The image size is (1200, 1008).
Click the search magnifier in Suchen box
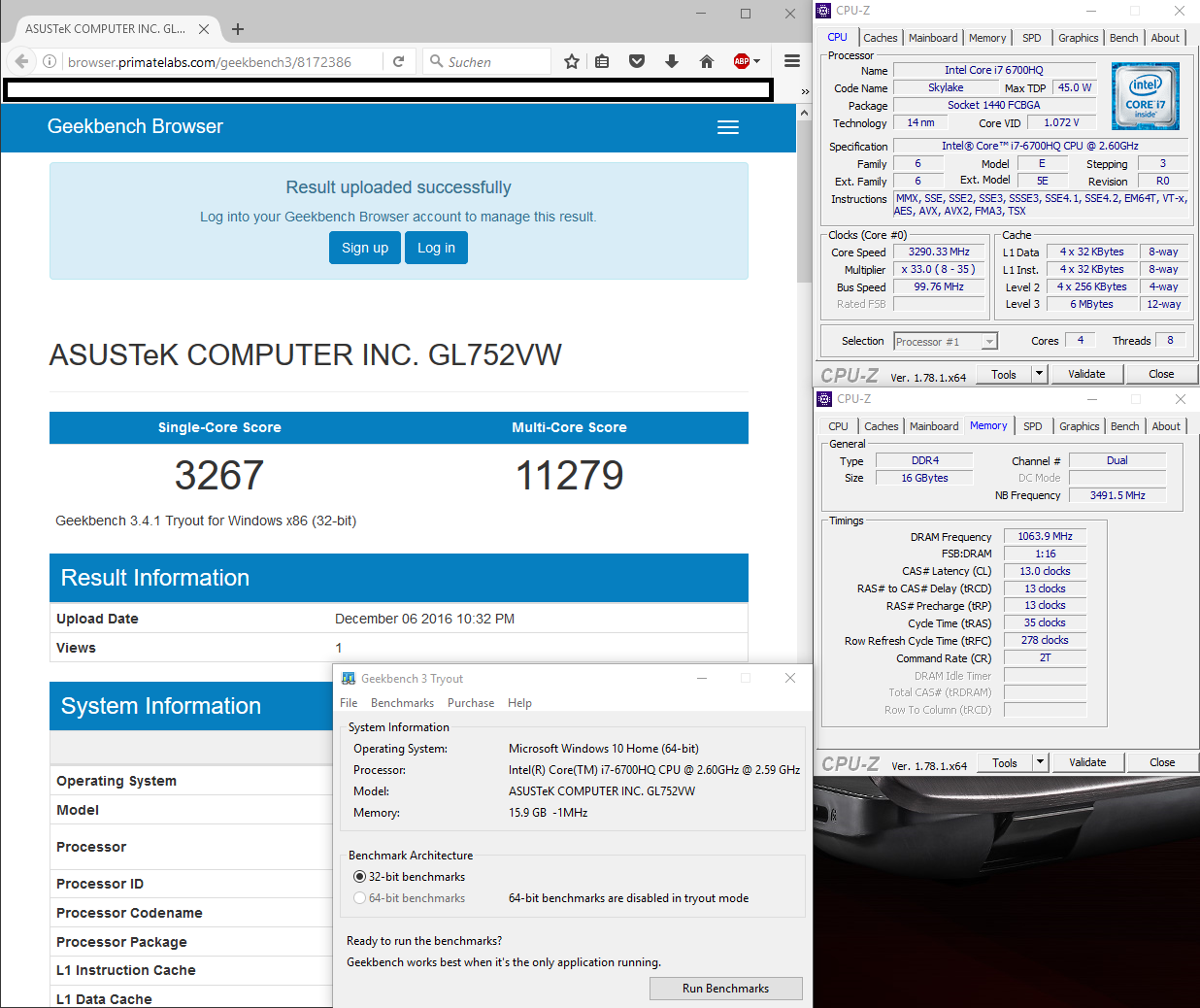tap(436, 61)
